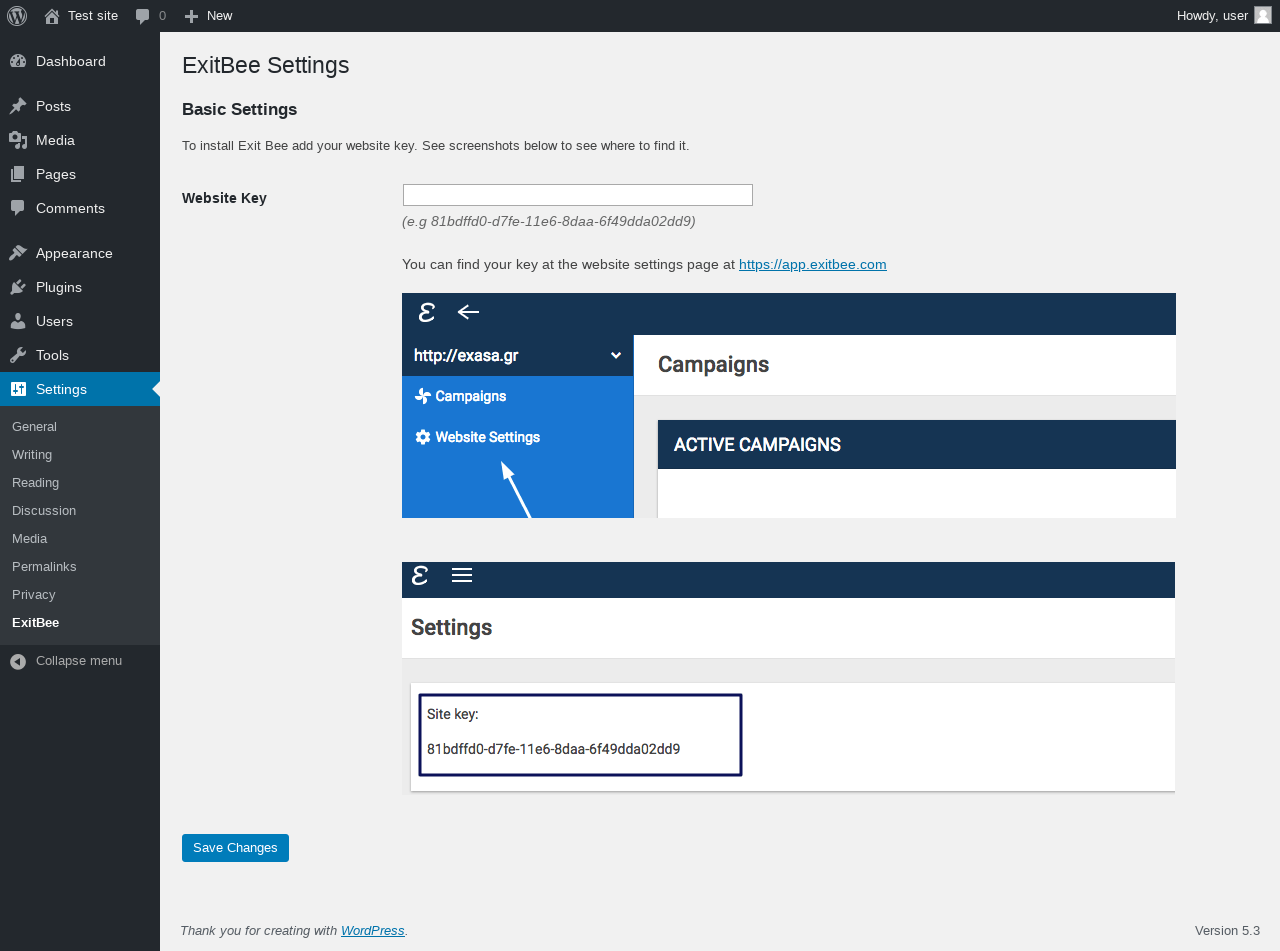This screenshot has height=951, width=1280.
Task: Open the WordPress footer link
Action: pyautogui.click(x=372, y=930)
